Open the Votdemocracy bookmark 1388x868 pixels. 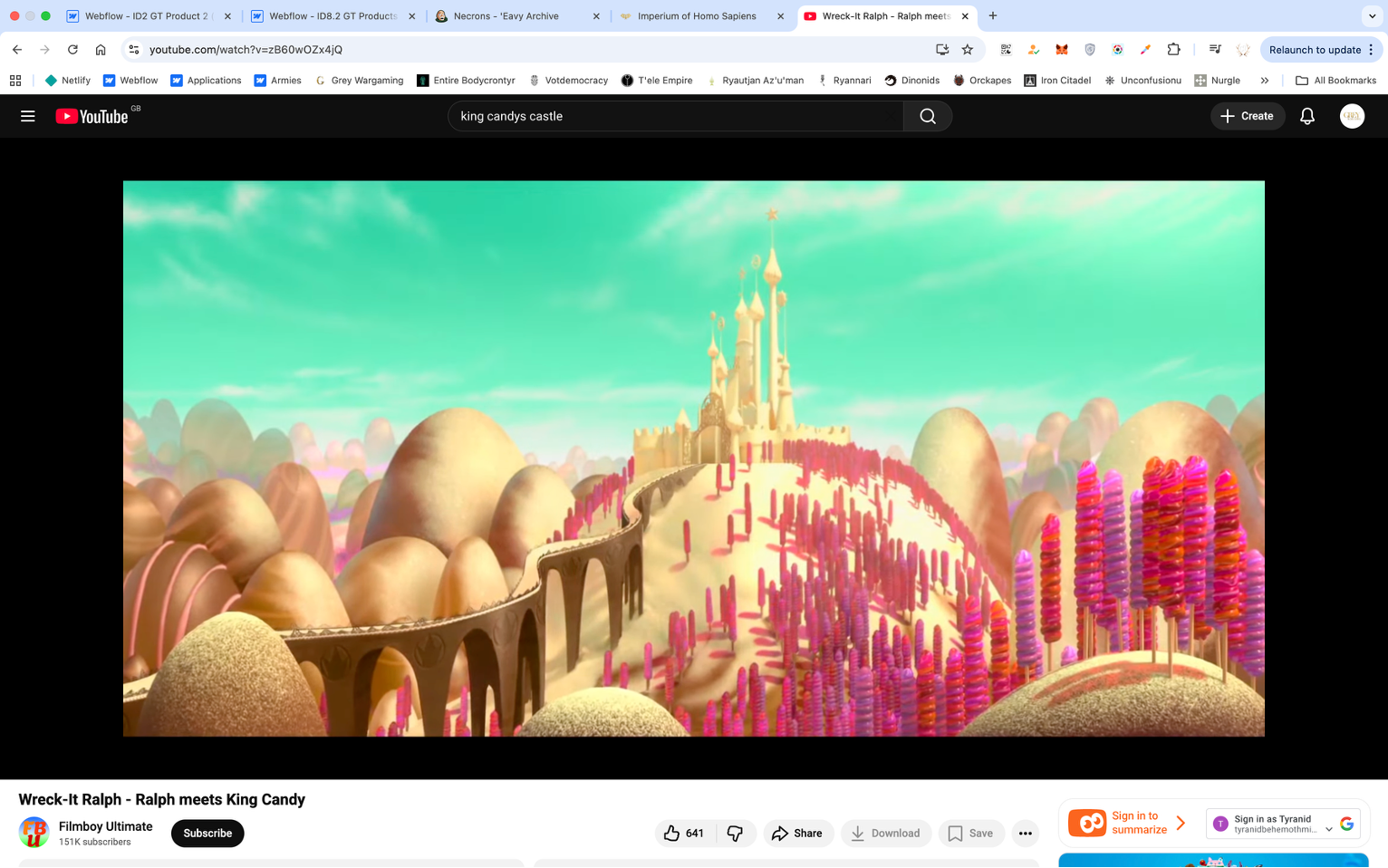point(568,81)
